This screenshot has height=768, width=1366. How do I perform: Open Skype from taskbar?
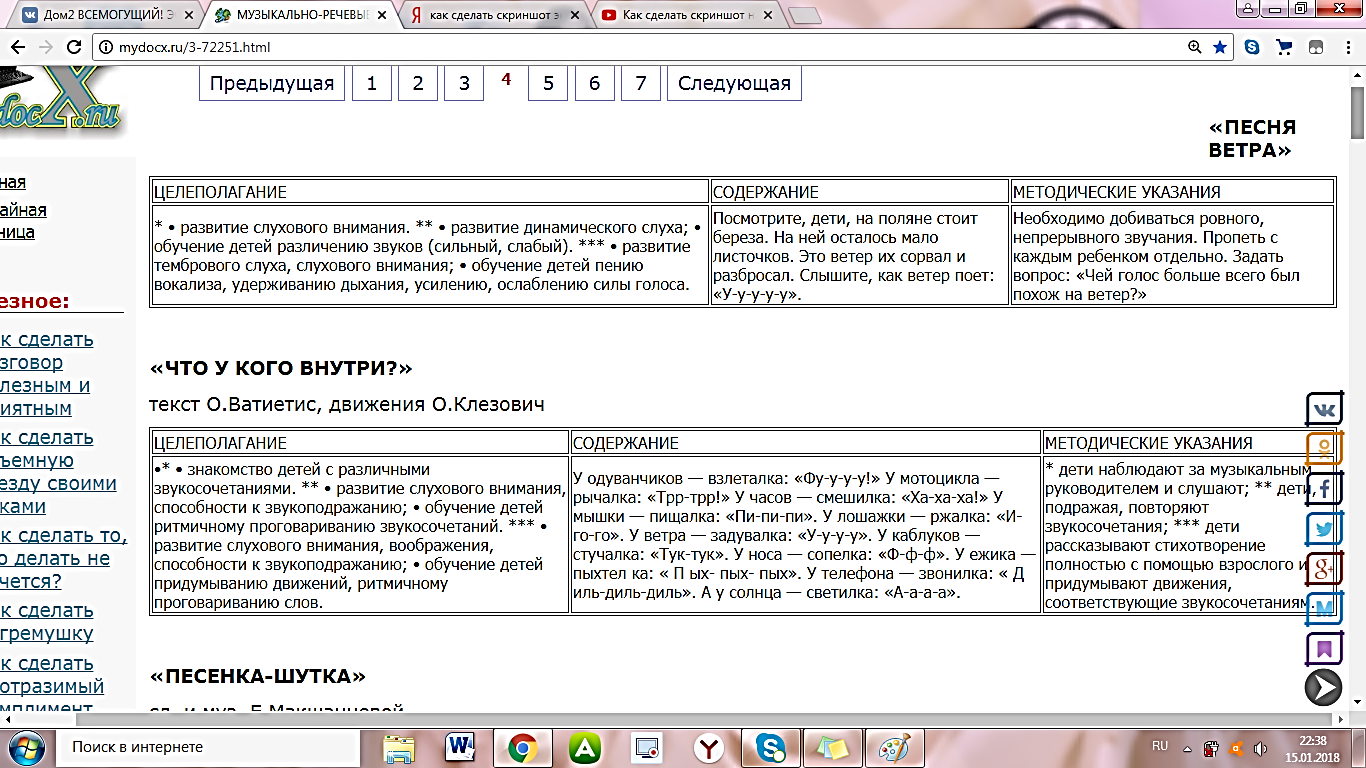771,747
